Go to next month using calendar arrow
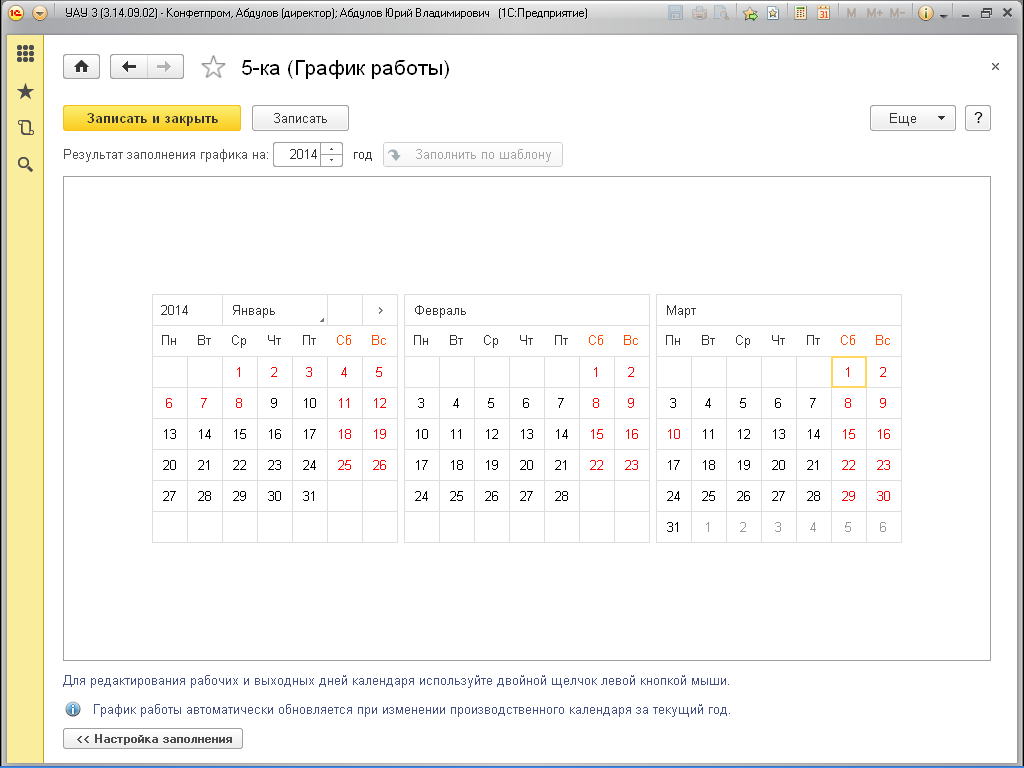 380,311
